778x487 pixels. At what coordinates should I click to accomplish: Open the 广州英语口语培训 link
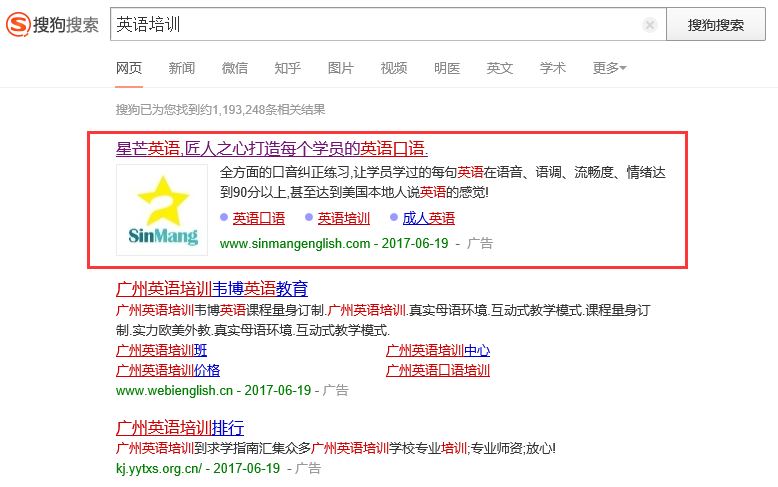(438, 370)
